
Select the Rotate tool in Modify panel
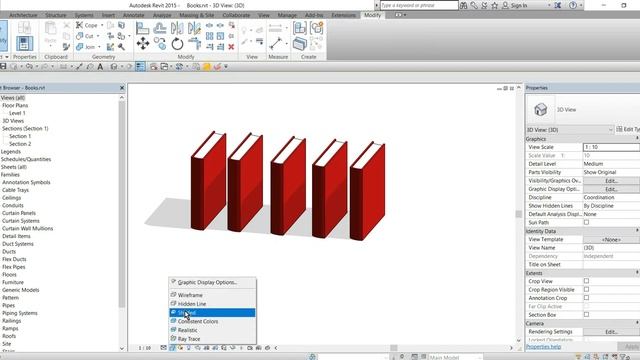(177, 43)
